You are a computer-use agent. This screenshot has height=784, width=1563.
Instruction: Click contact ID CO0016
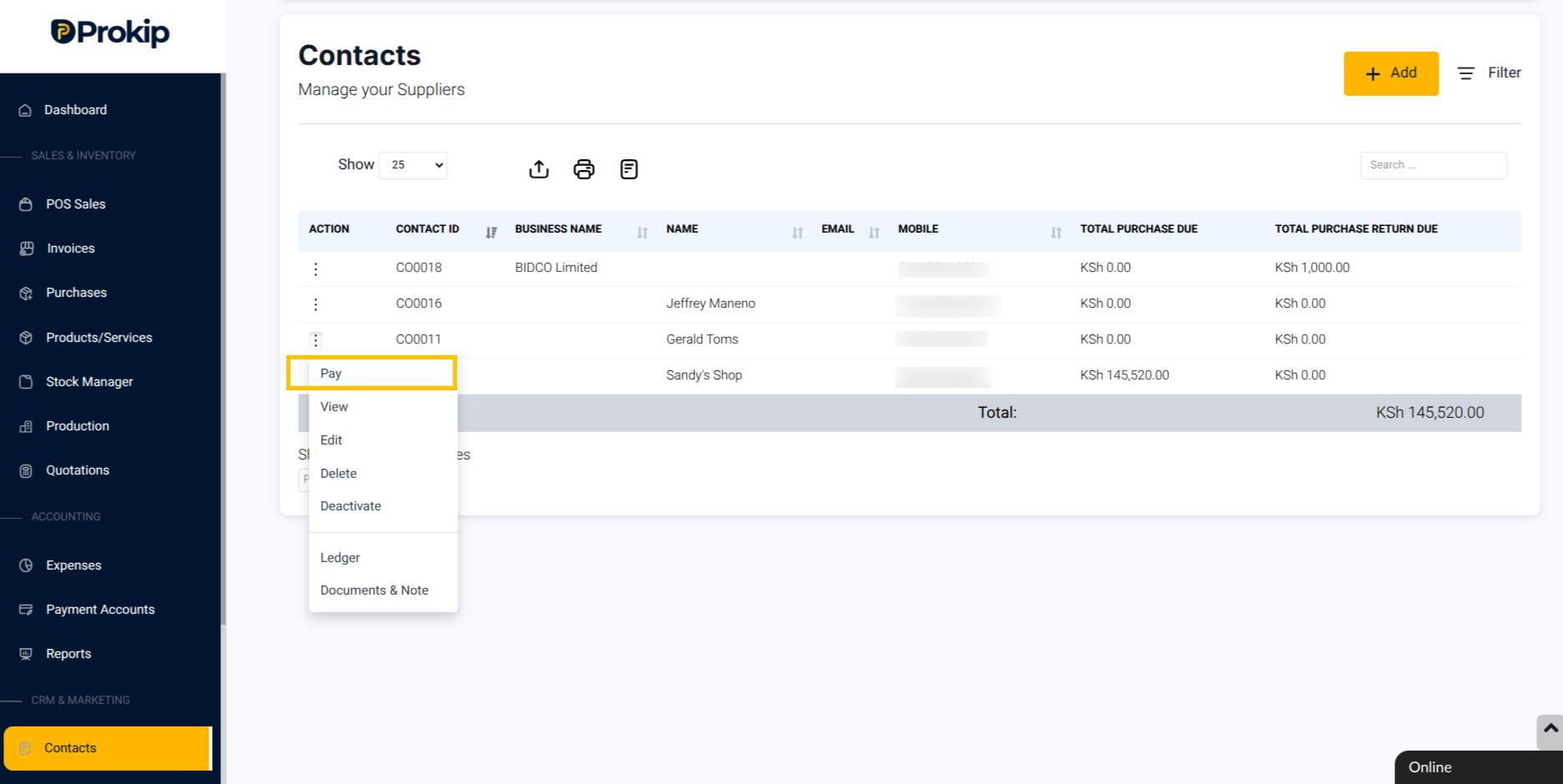tap(419, 304)
